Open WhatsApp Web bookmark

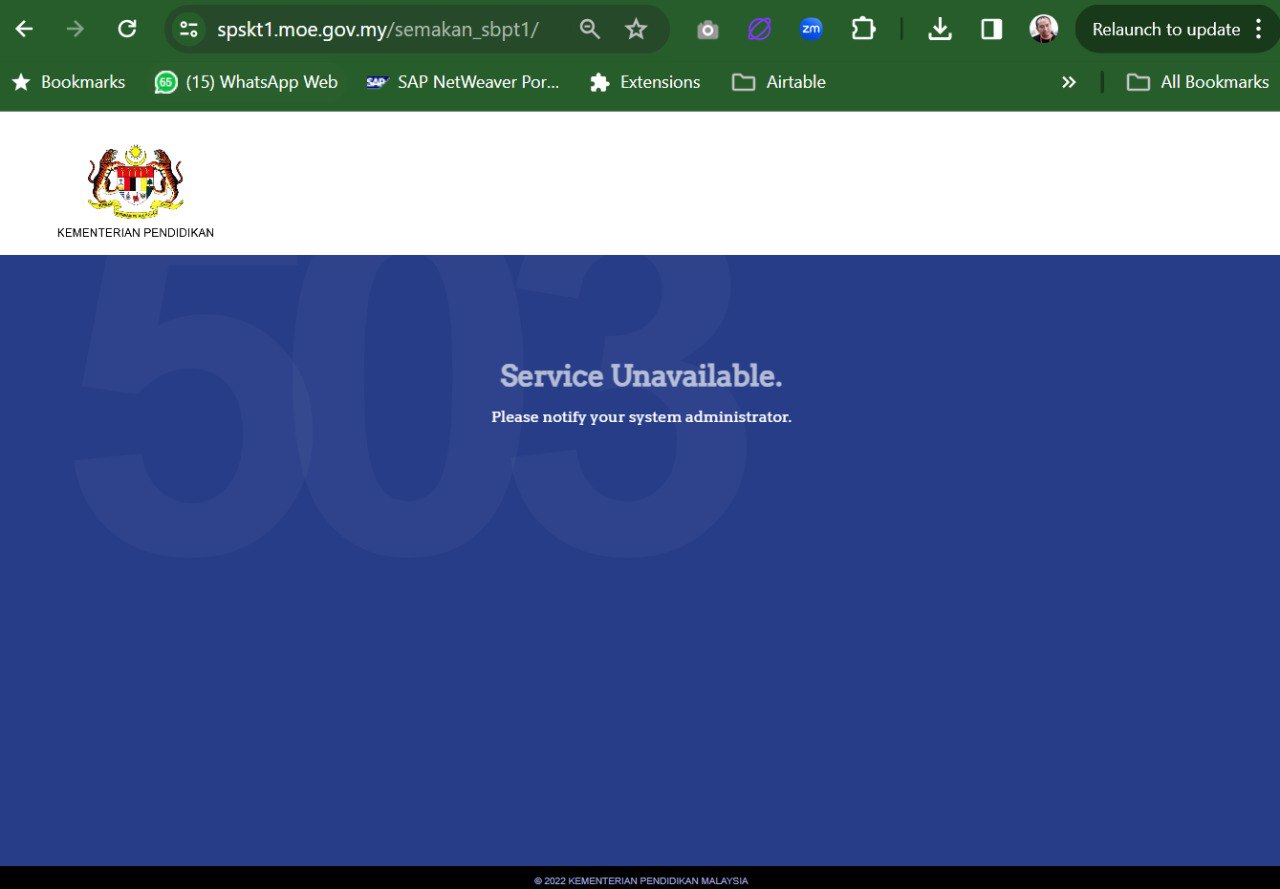click(x=246, y=82)
